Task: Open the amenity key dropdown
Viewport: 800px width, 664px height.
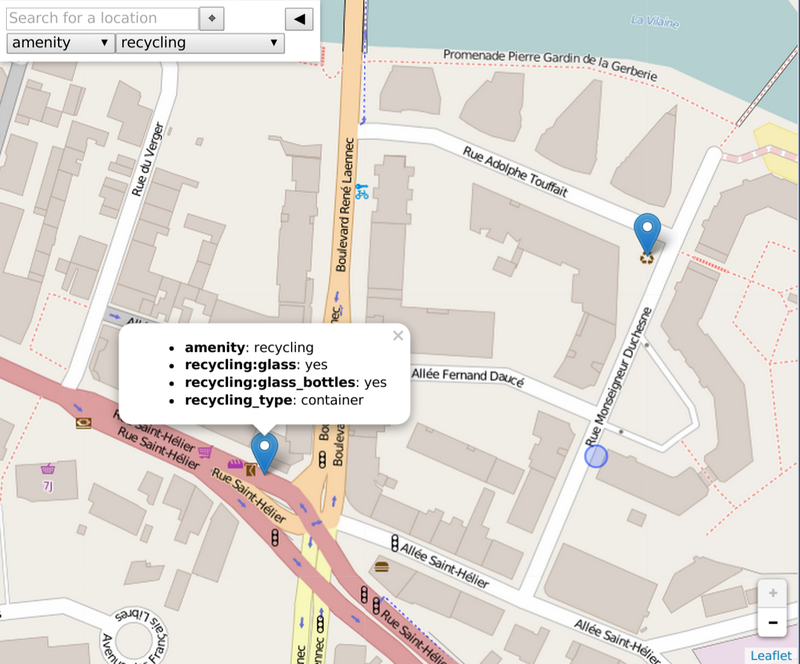Action: [x=60, y=43]
